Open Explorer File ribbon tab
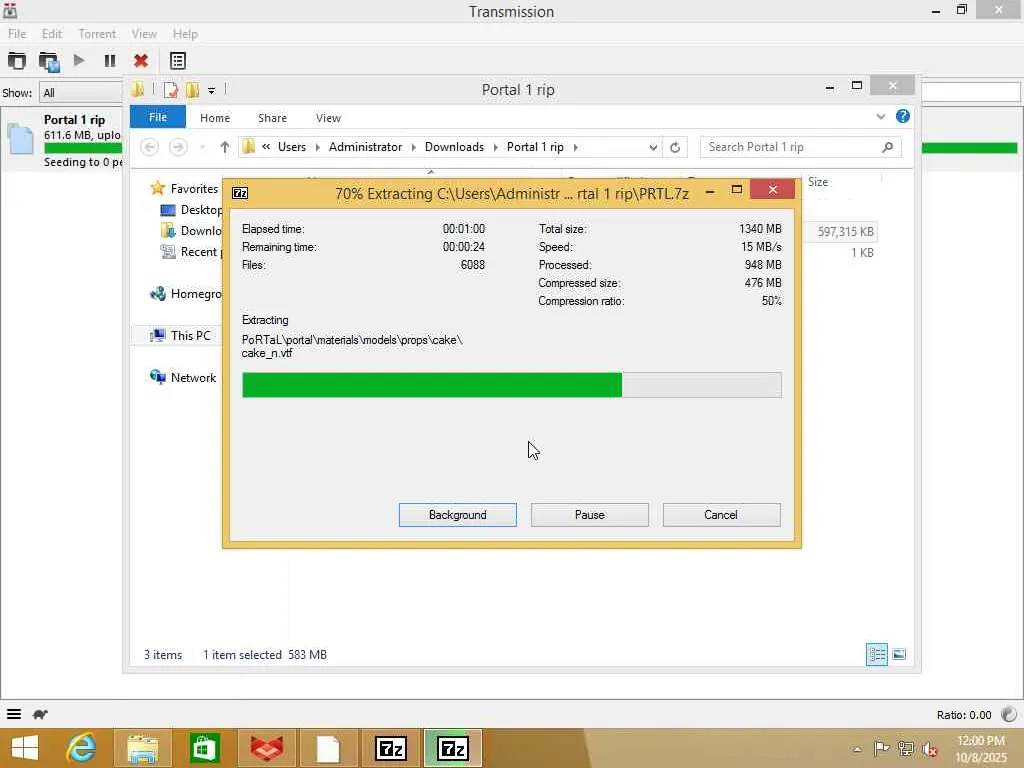 point(157,118)
